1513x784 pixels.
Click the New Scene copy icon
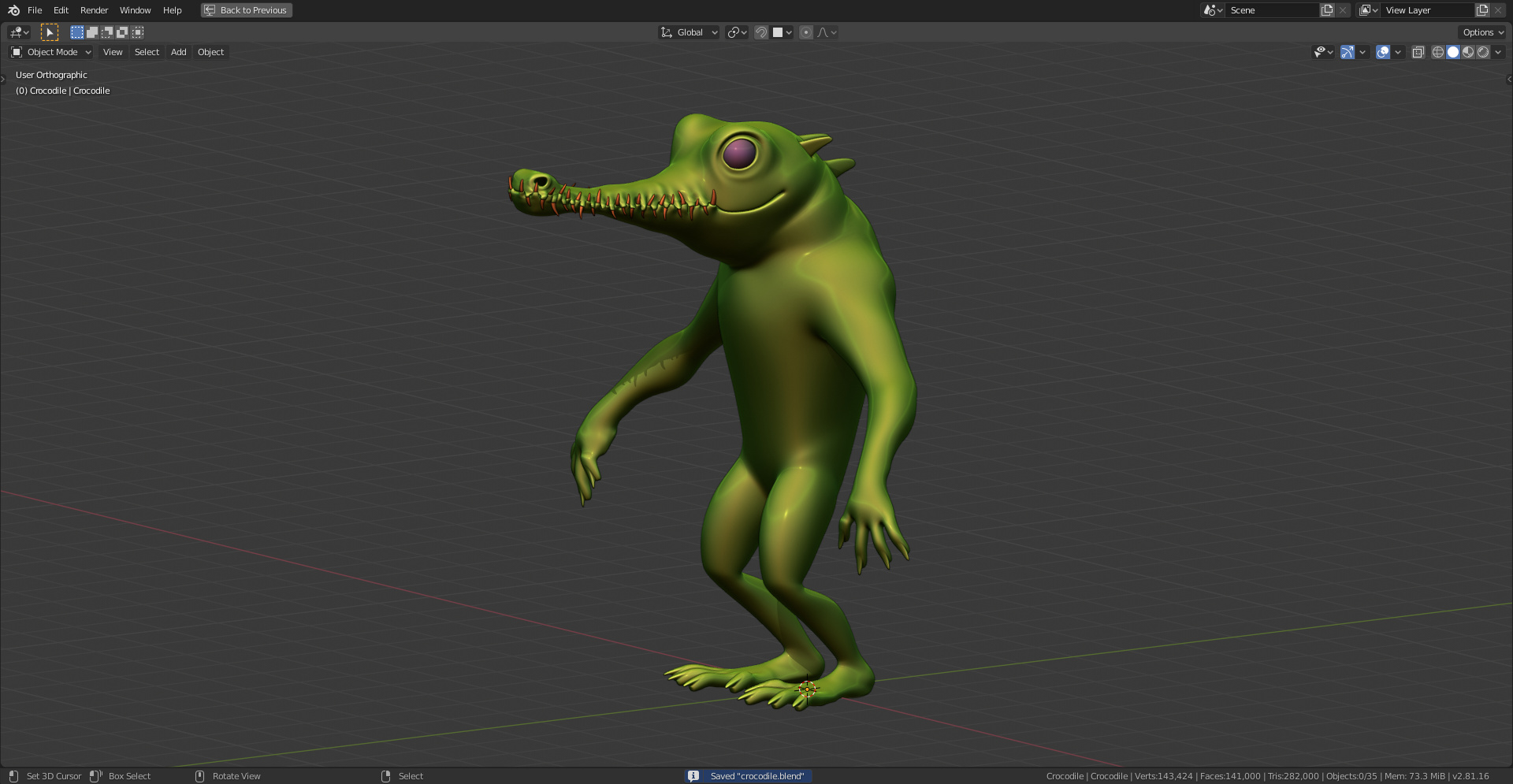[x=1327, y=10]
